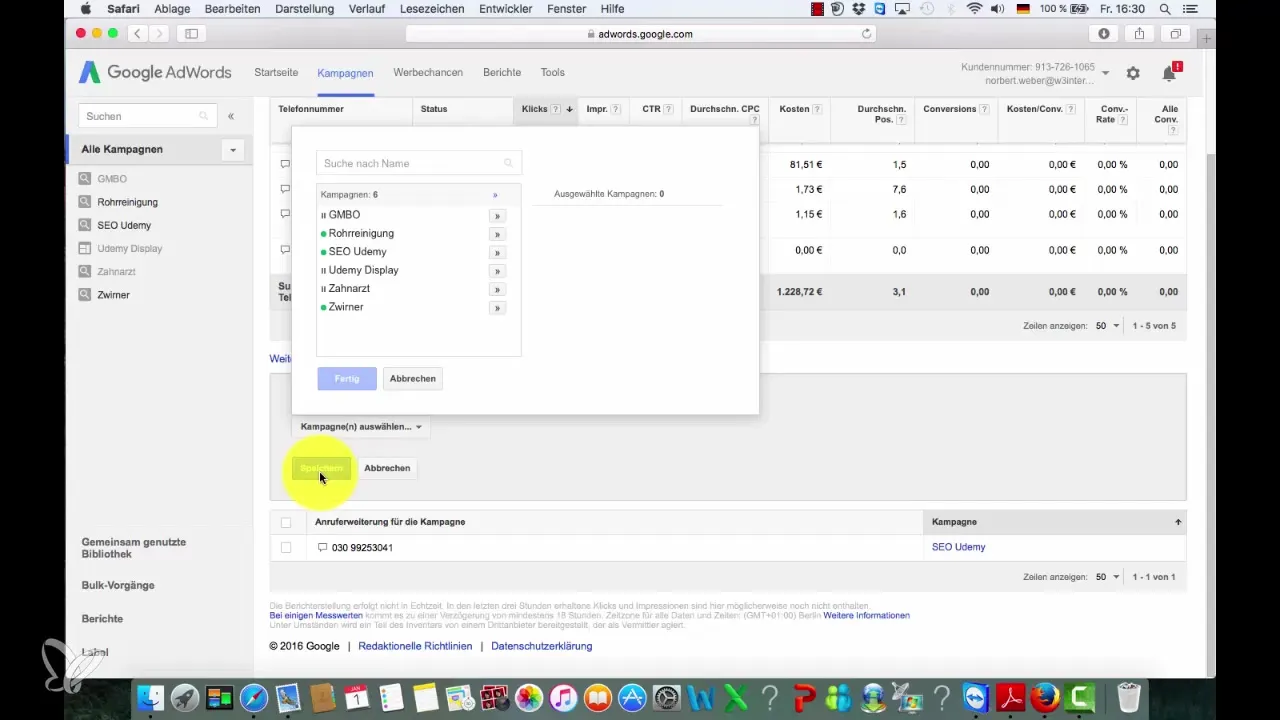
Task: Open the notifications bell icon
Action: pos(1169,73)
